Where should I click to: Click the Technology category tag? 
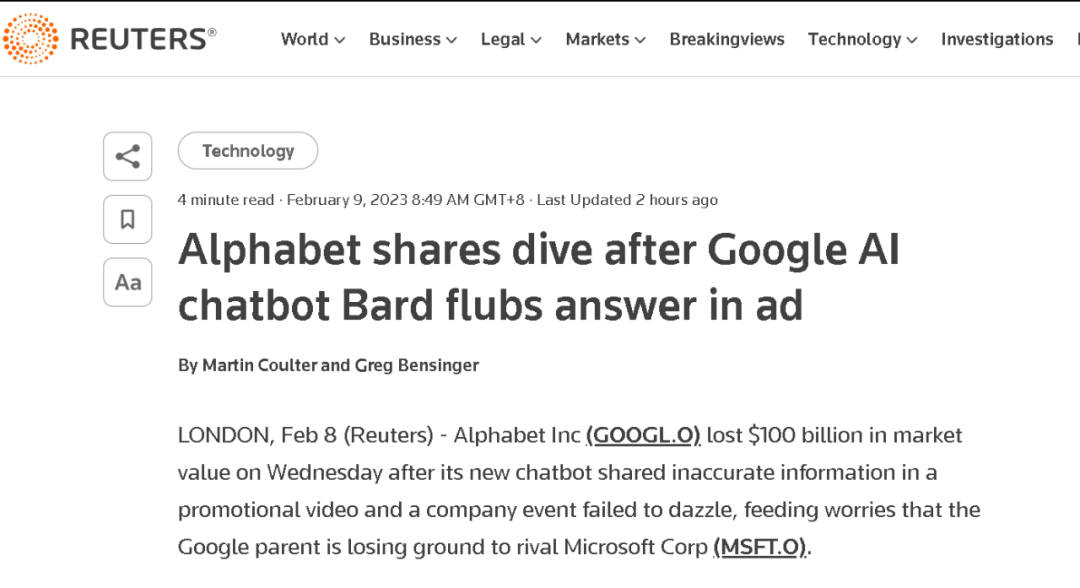[248, 151]
